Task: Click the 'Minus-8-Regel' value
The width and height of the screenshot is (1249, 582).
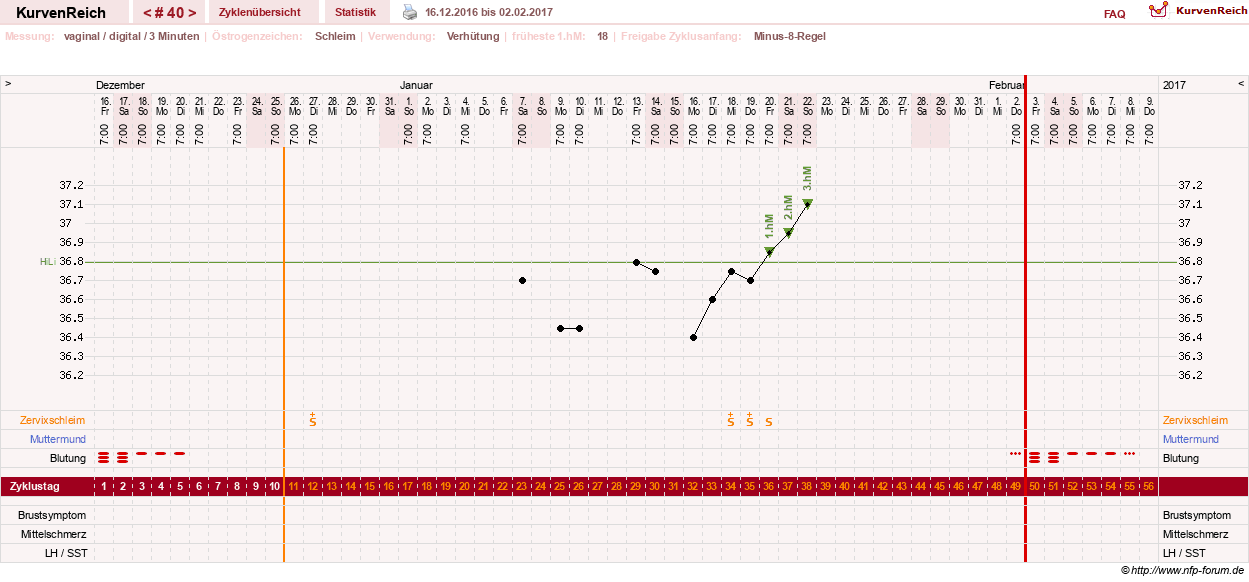Action: tap(790, 36)
